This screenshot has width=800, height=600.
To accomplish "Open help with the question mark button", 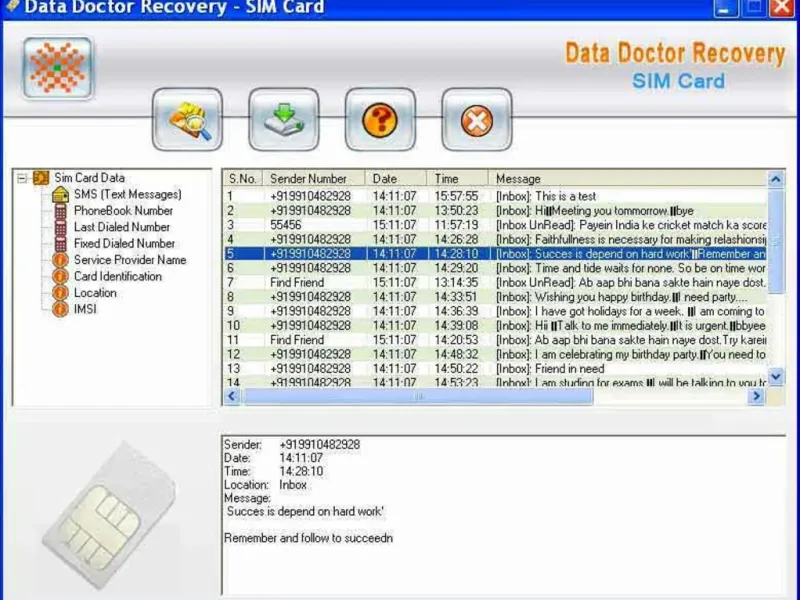I will coord(380,120).
